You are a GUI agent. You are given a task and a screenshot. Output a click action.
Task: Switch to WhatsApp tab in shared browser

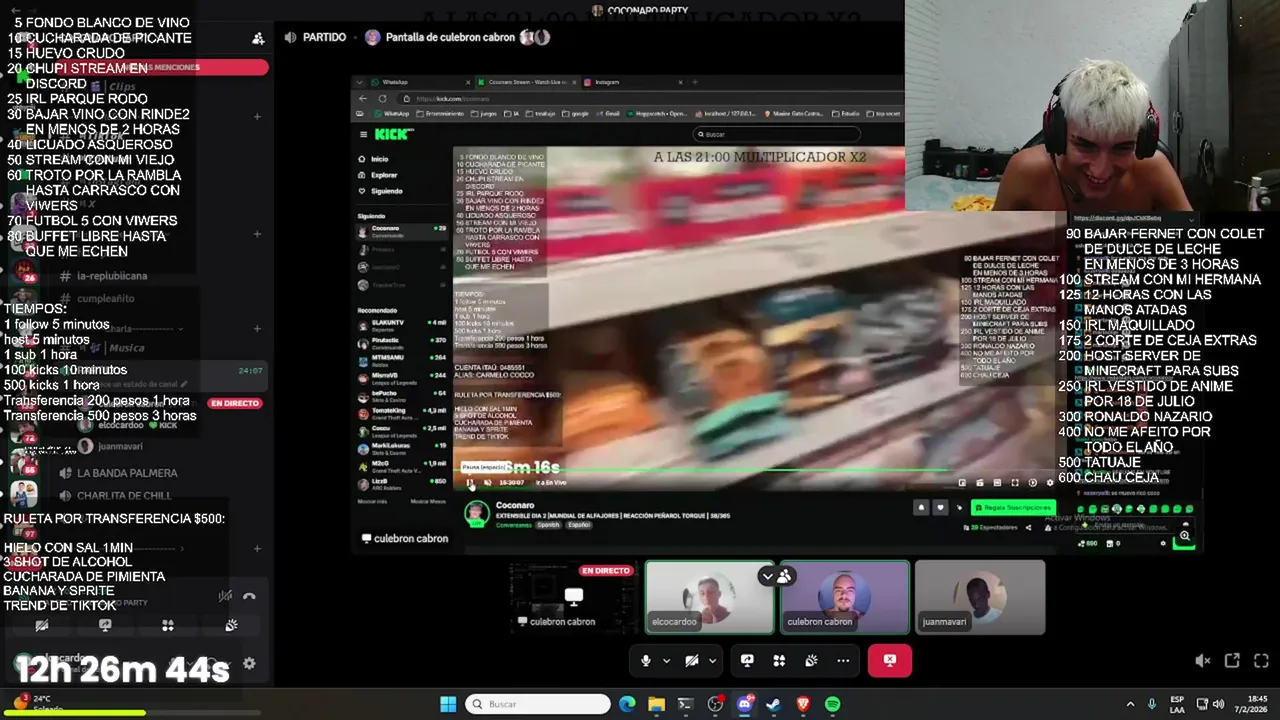(420, 82)
